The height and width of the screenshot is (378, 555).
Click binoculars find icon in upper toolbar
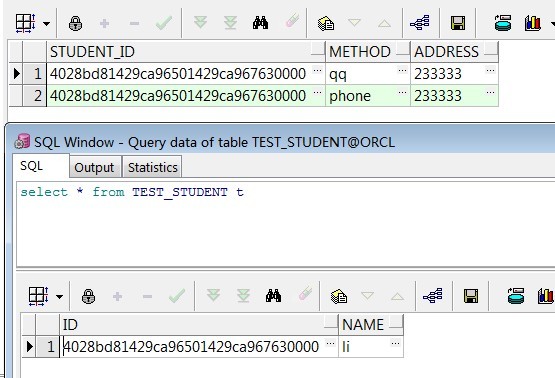click(x=260, y=23)
